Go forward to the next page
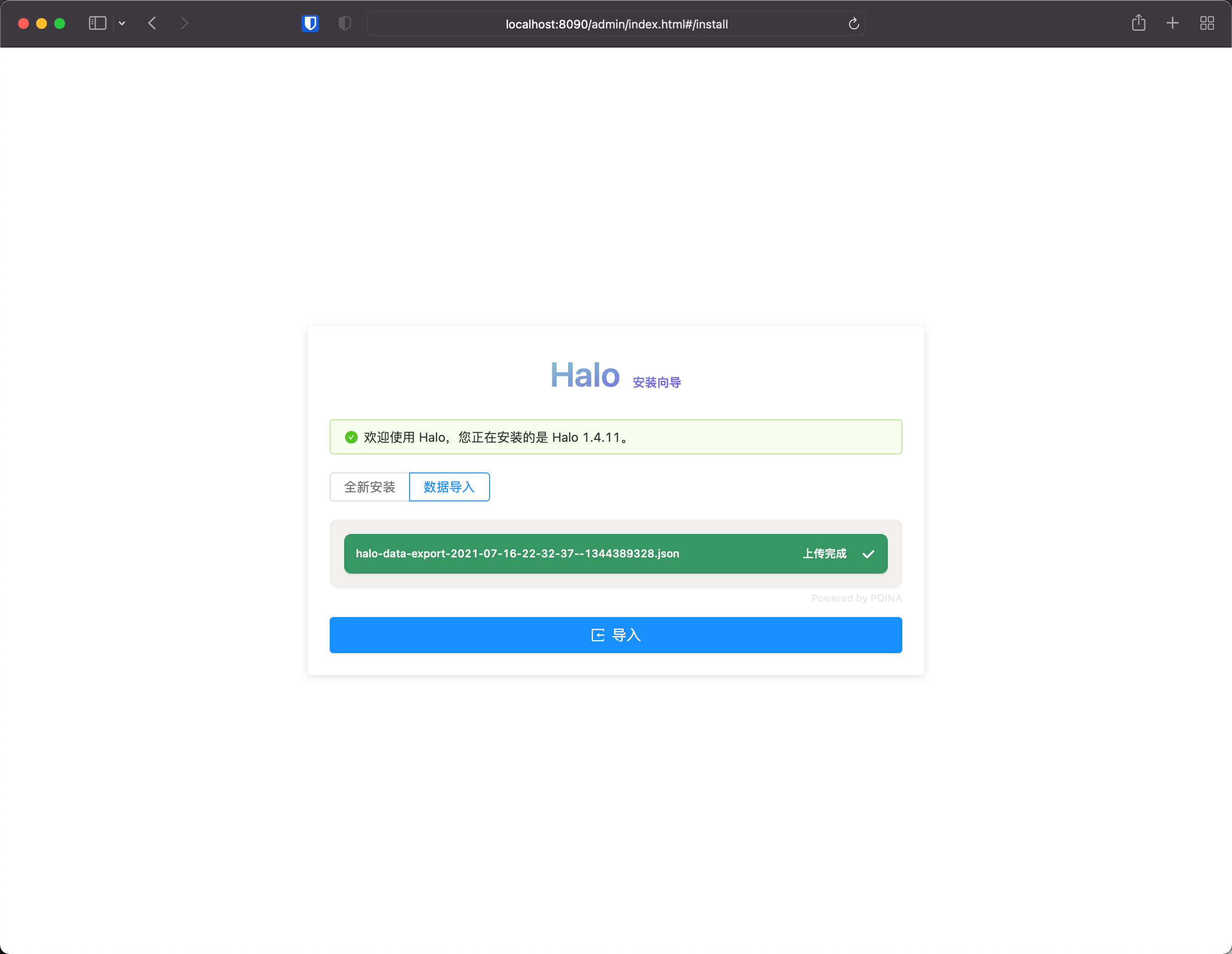The width and height of the screenshot is (1232, 954). [184, 23]
